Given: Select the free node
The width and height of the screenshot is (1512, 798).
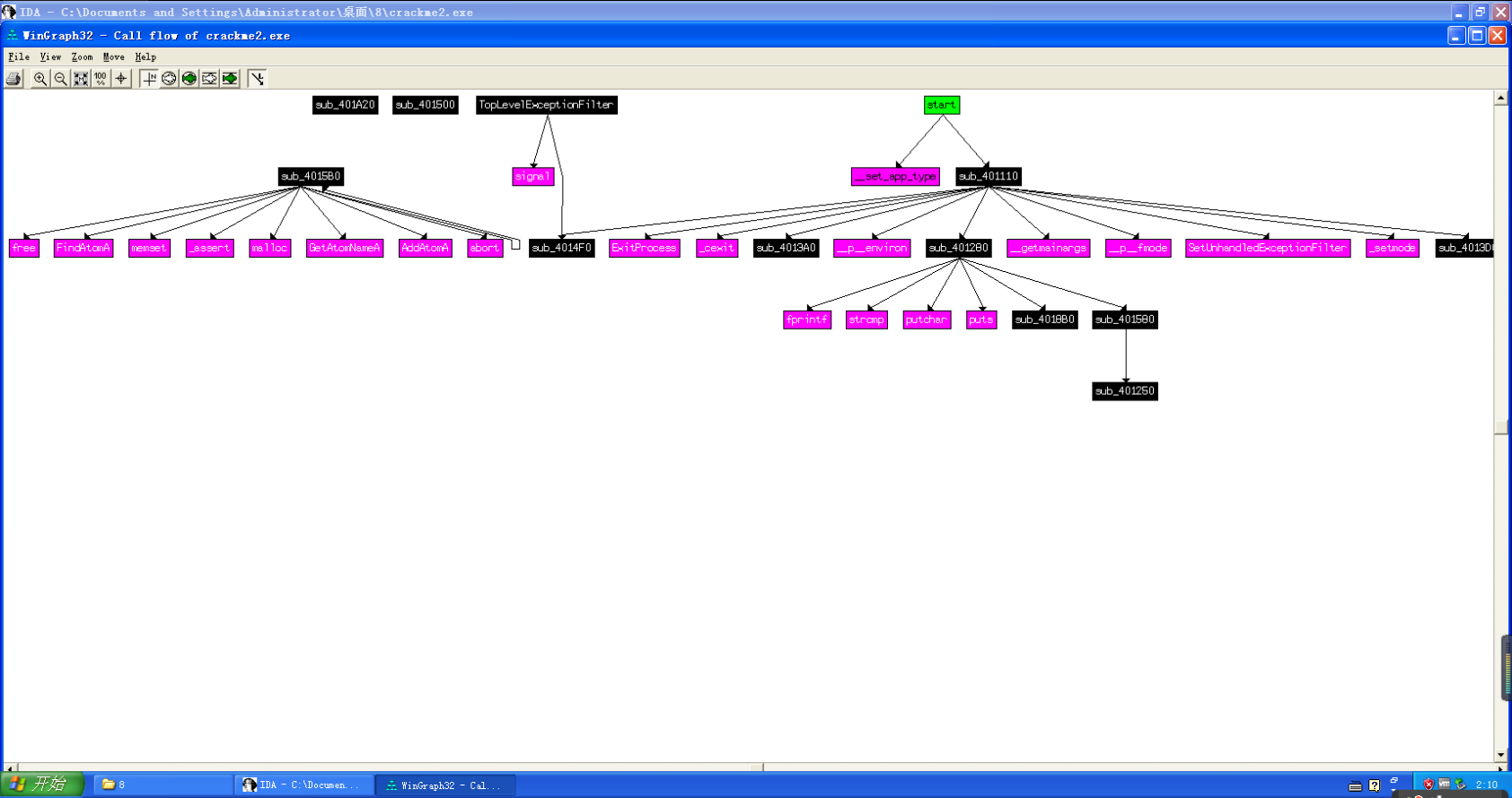Looking at the screenshot, I should coord(24,249).
